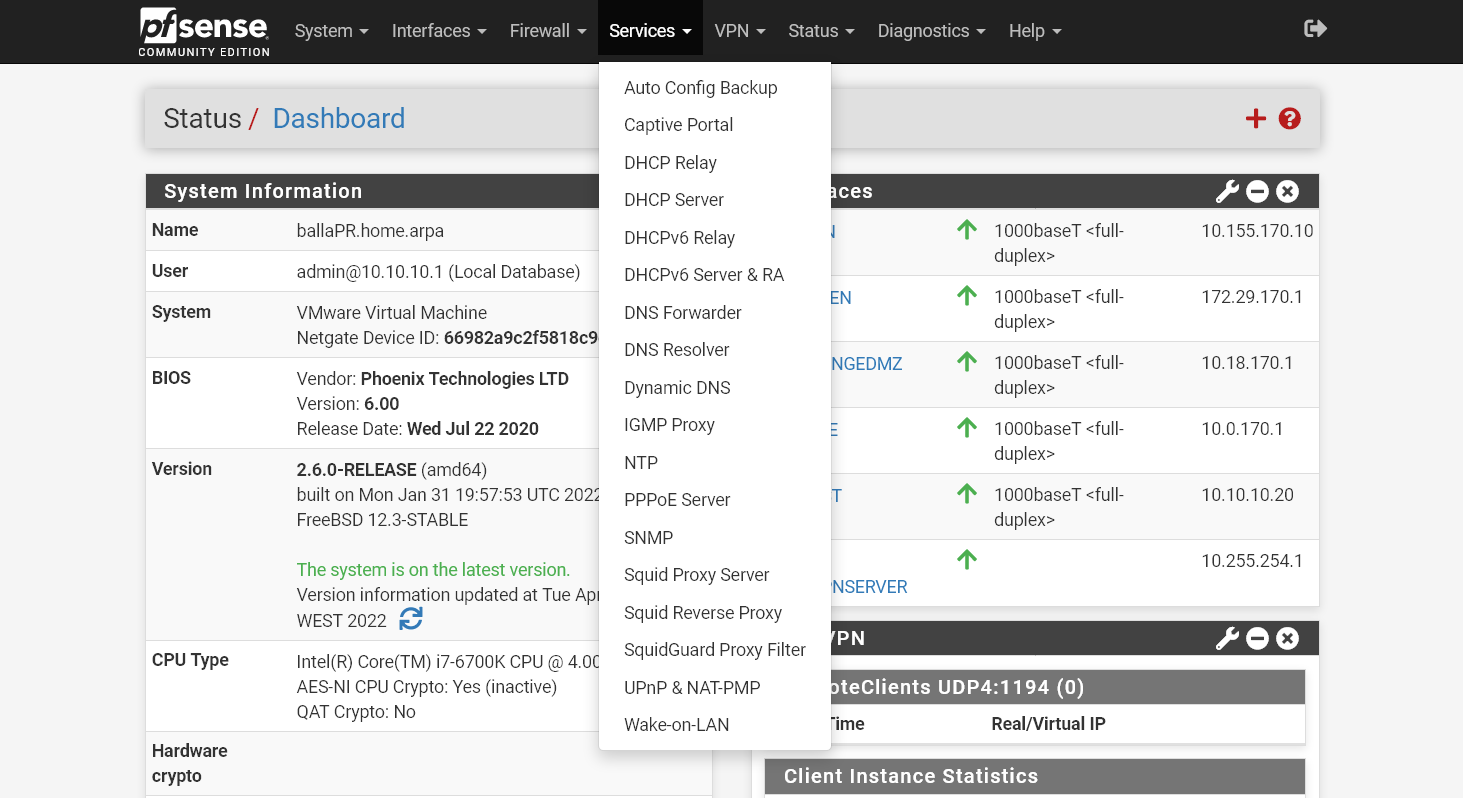Click the green up-arrow status icon for 10.155.170.10

click(966, 229)
